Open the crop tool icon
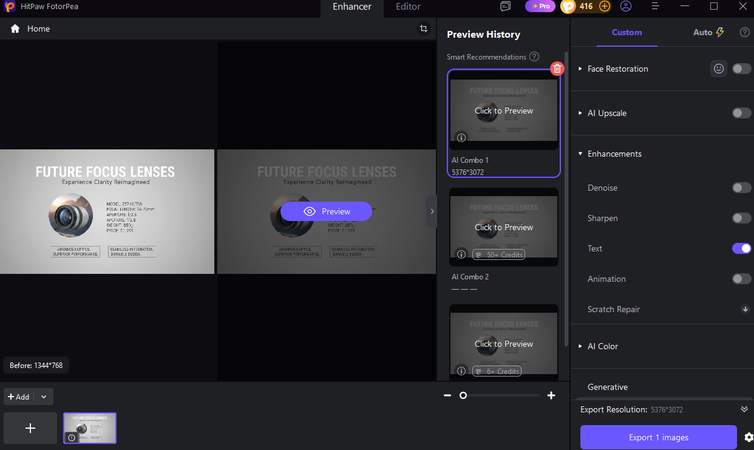Screen dimensions: 754x450 tap(423, 29)
